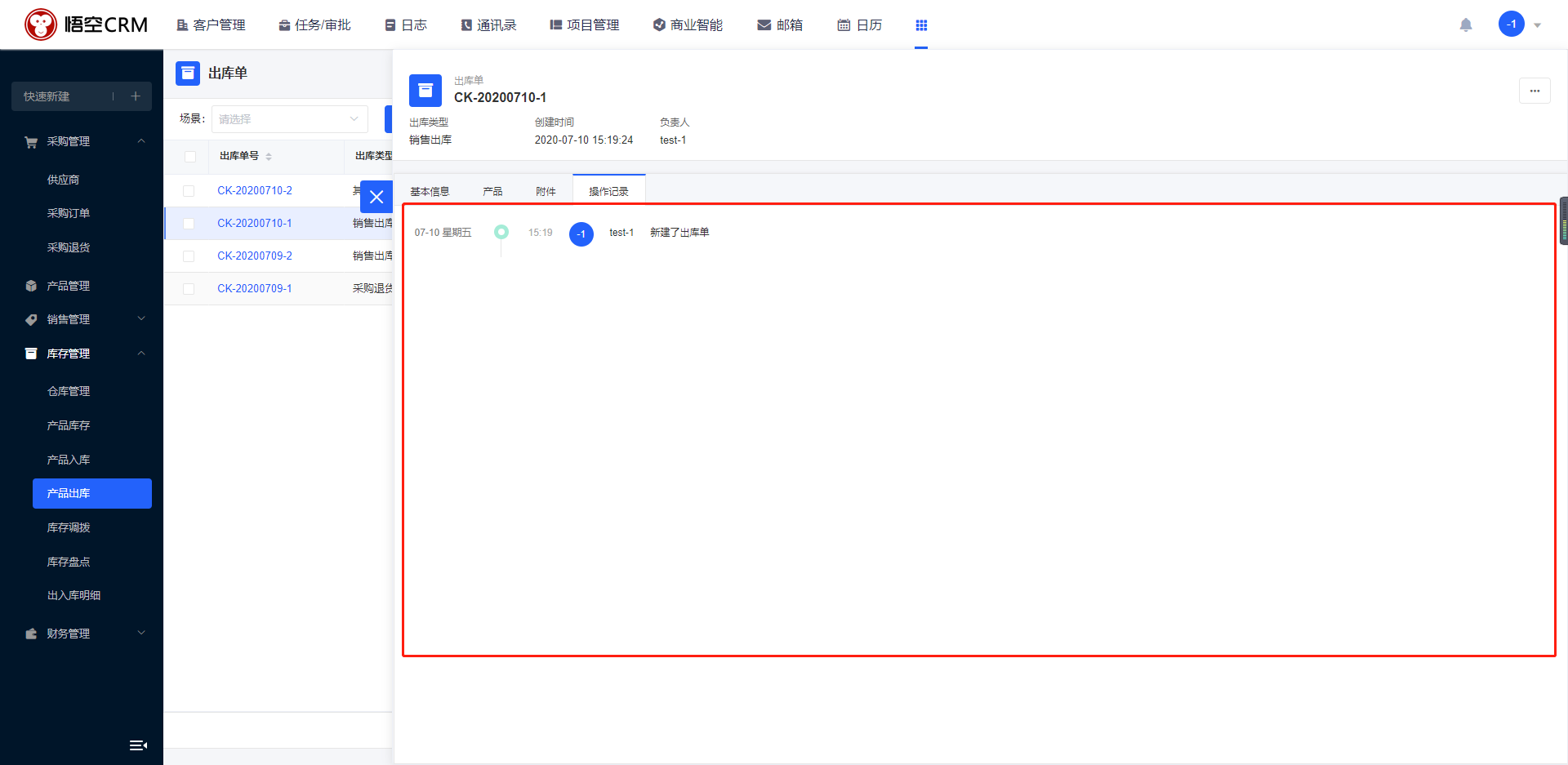Collapse sidebar with the bottom toggle icon
This screenshot has width=1568, height=765.
(x=138, y=745)
